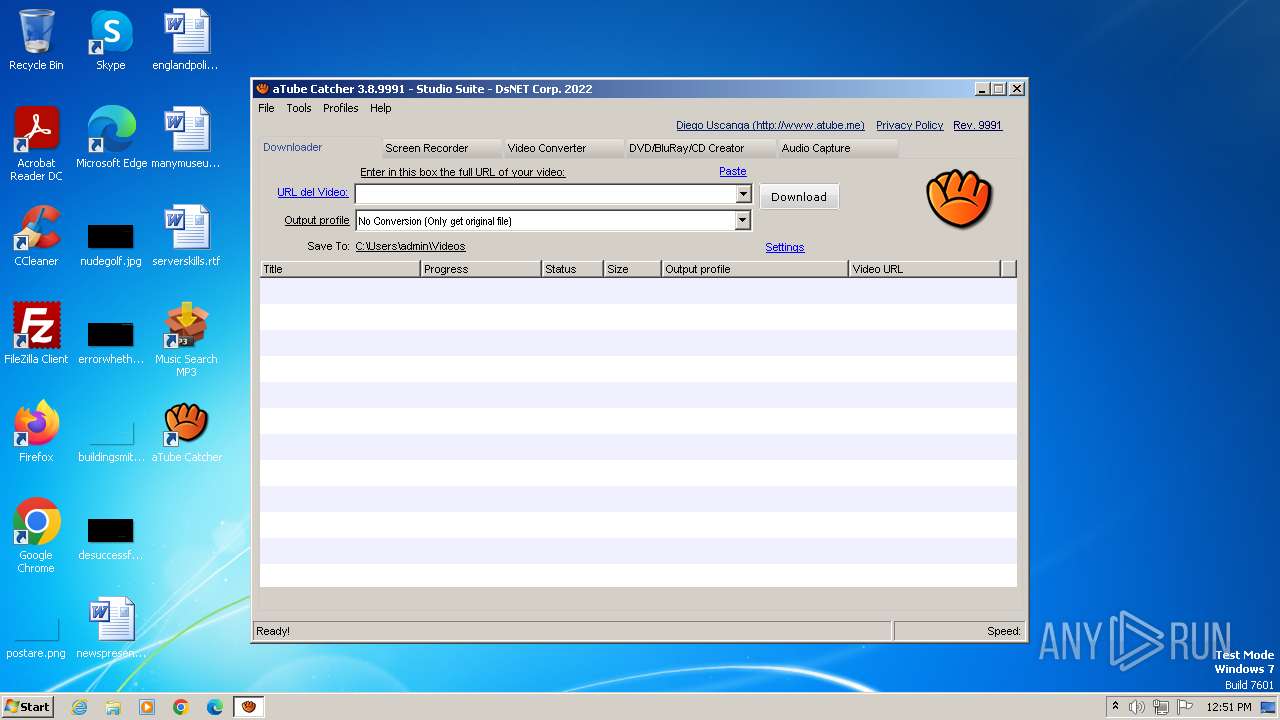Sort by Output profile column header
The height and width of the screenshot is (720, 1280).
(755, 269)
